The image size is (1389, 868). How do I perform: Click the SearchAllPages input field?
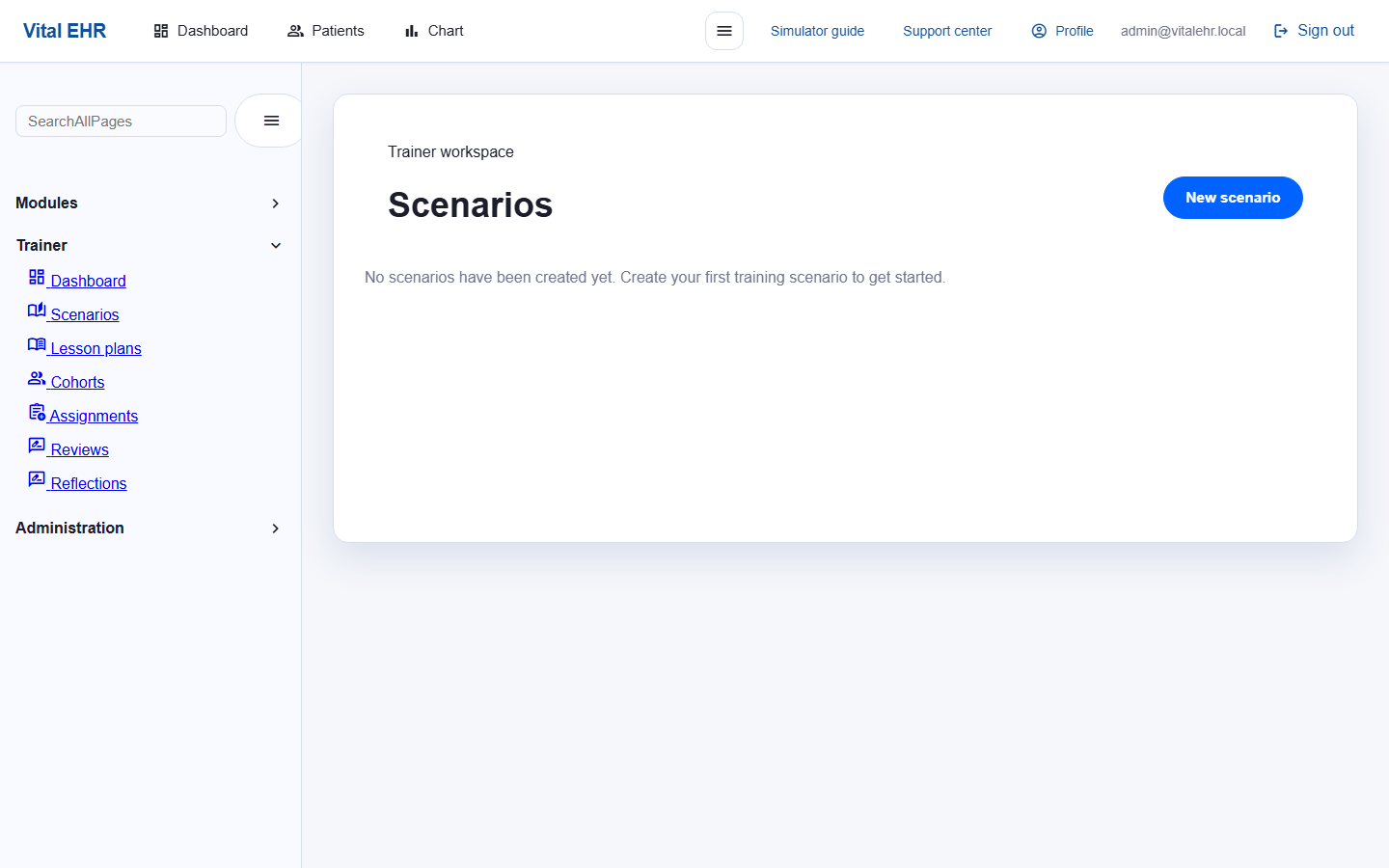[120, 121]
